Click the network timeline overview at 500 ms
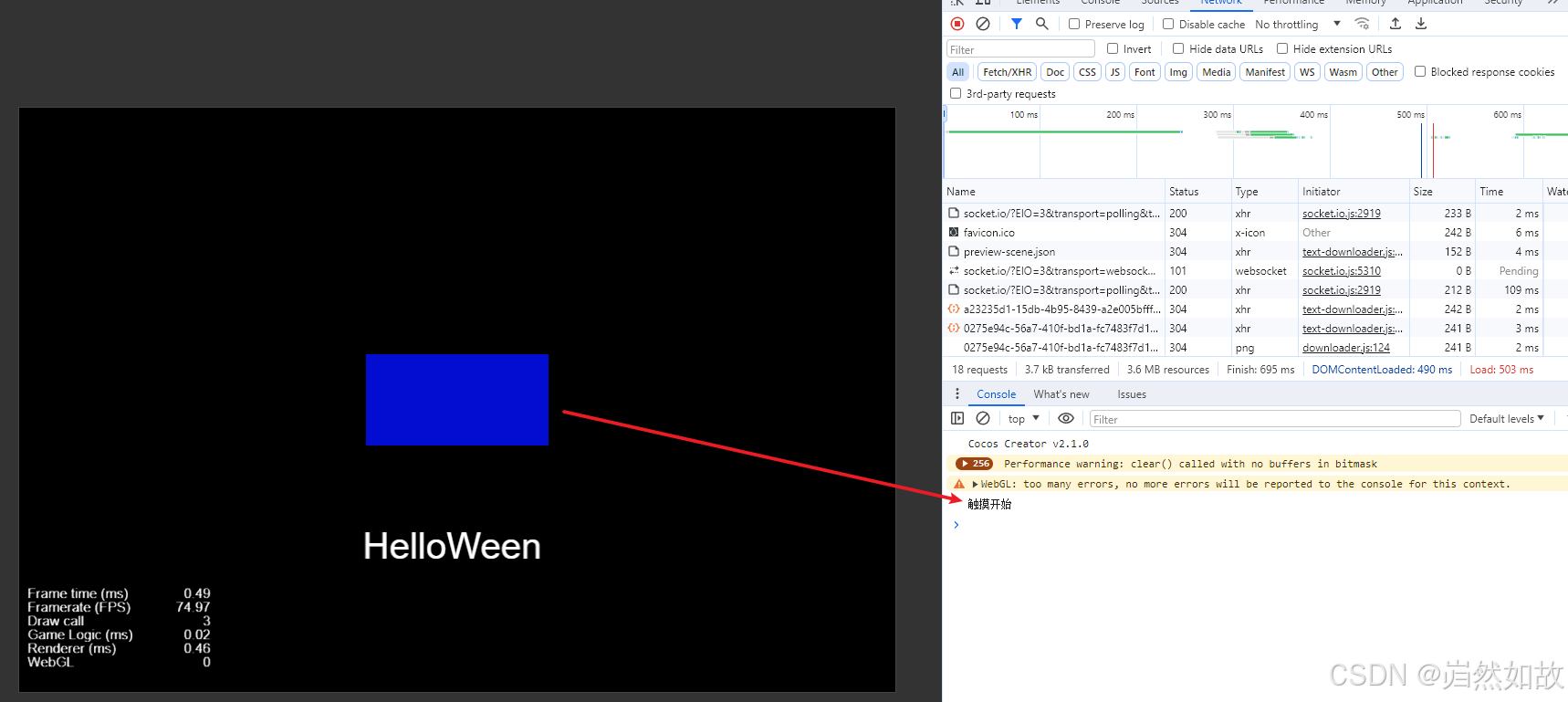Image resolution: width=1568 pixels, height=702 pixels. click(x=1410, y=115)
